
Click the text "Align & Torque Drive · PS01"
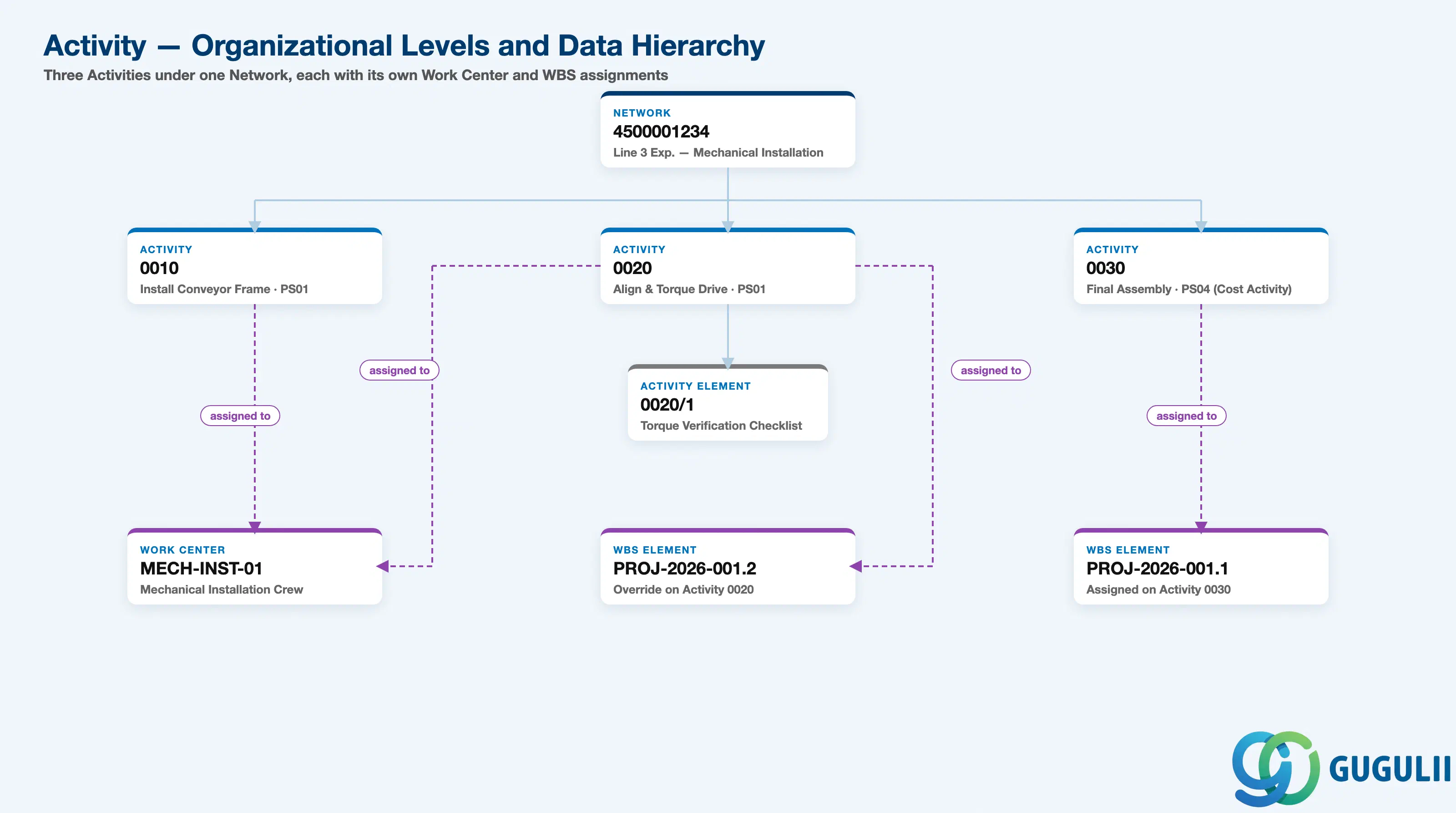[689, 289]
